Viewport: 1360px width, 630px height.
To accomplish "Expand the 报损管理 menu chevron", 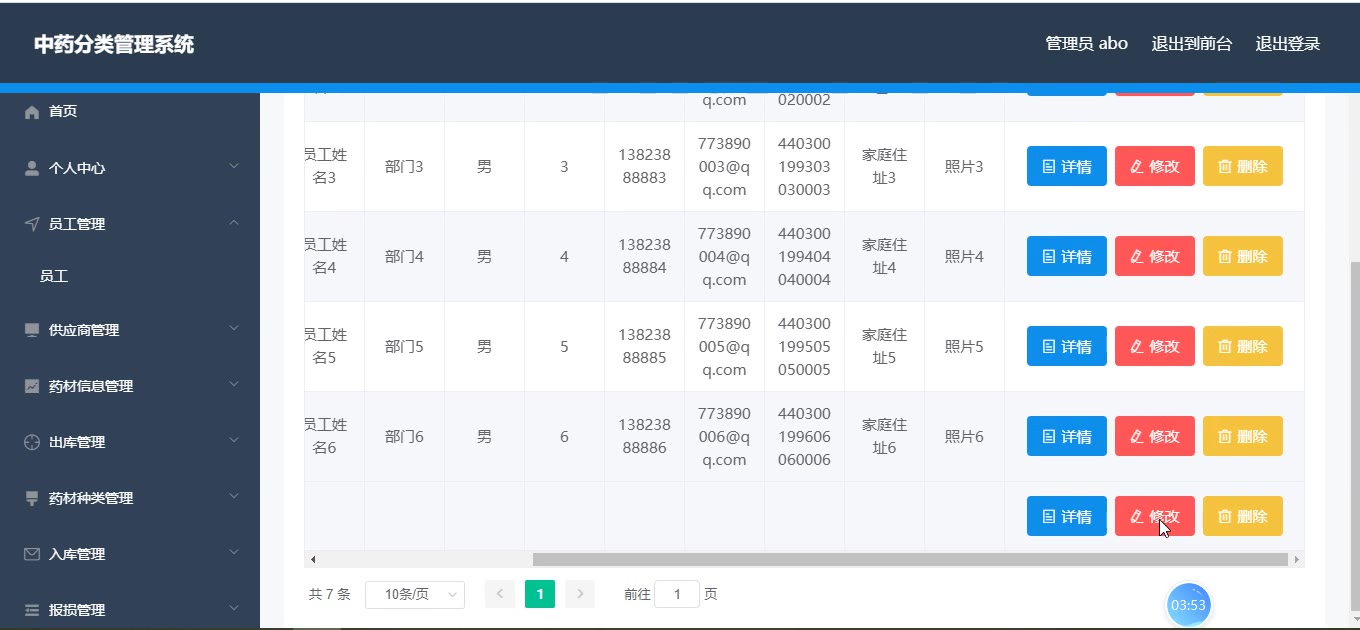I will 234,608.
